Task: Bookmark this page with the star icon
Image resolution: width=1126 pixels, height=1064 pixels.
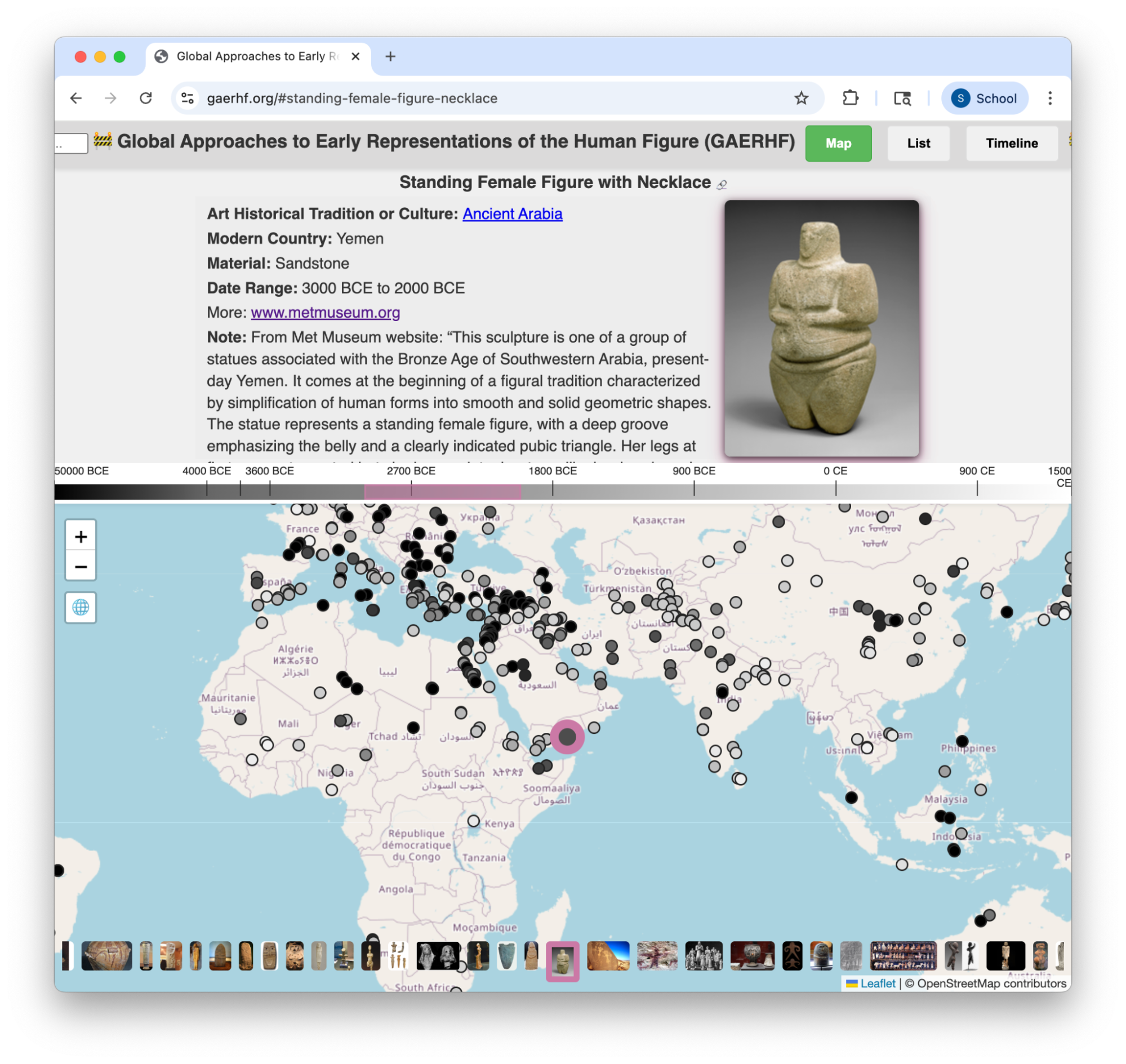Action: tap(800, 98)
